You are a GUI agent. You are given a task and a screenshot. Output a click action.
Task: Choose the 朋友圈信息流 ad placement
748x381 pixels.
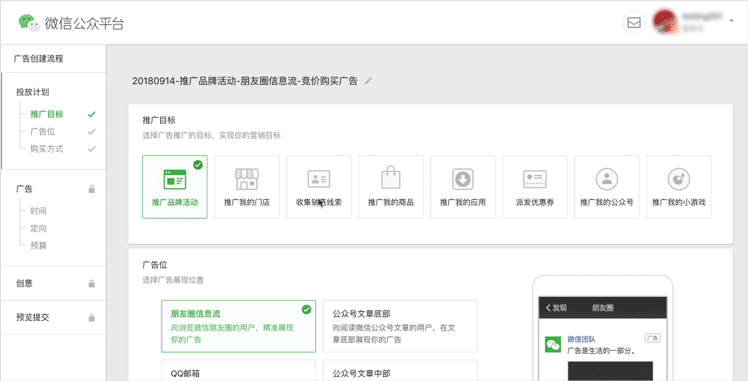pos(239,326)
